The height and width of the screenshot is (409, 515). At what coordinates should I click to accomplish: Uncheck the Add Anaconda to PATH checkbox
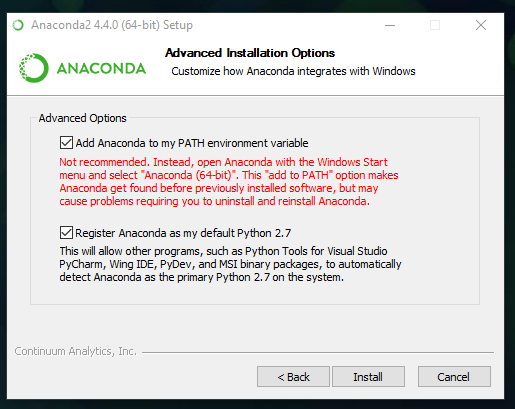(x=66, y=143)
